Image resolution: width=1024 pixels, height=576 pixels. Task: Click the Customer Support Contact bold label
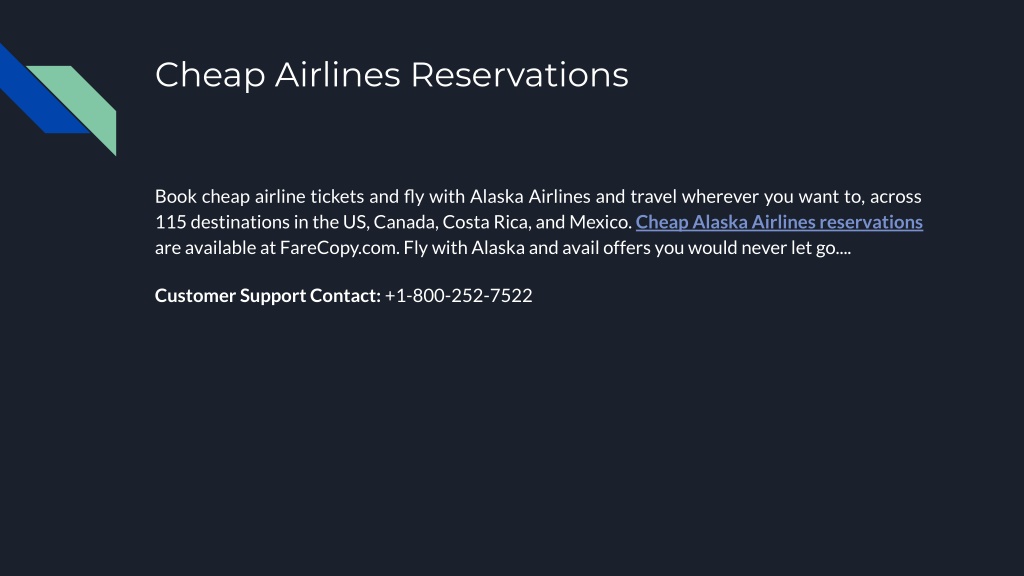coord(268,296)
